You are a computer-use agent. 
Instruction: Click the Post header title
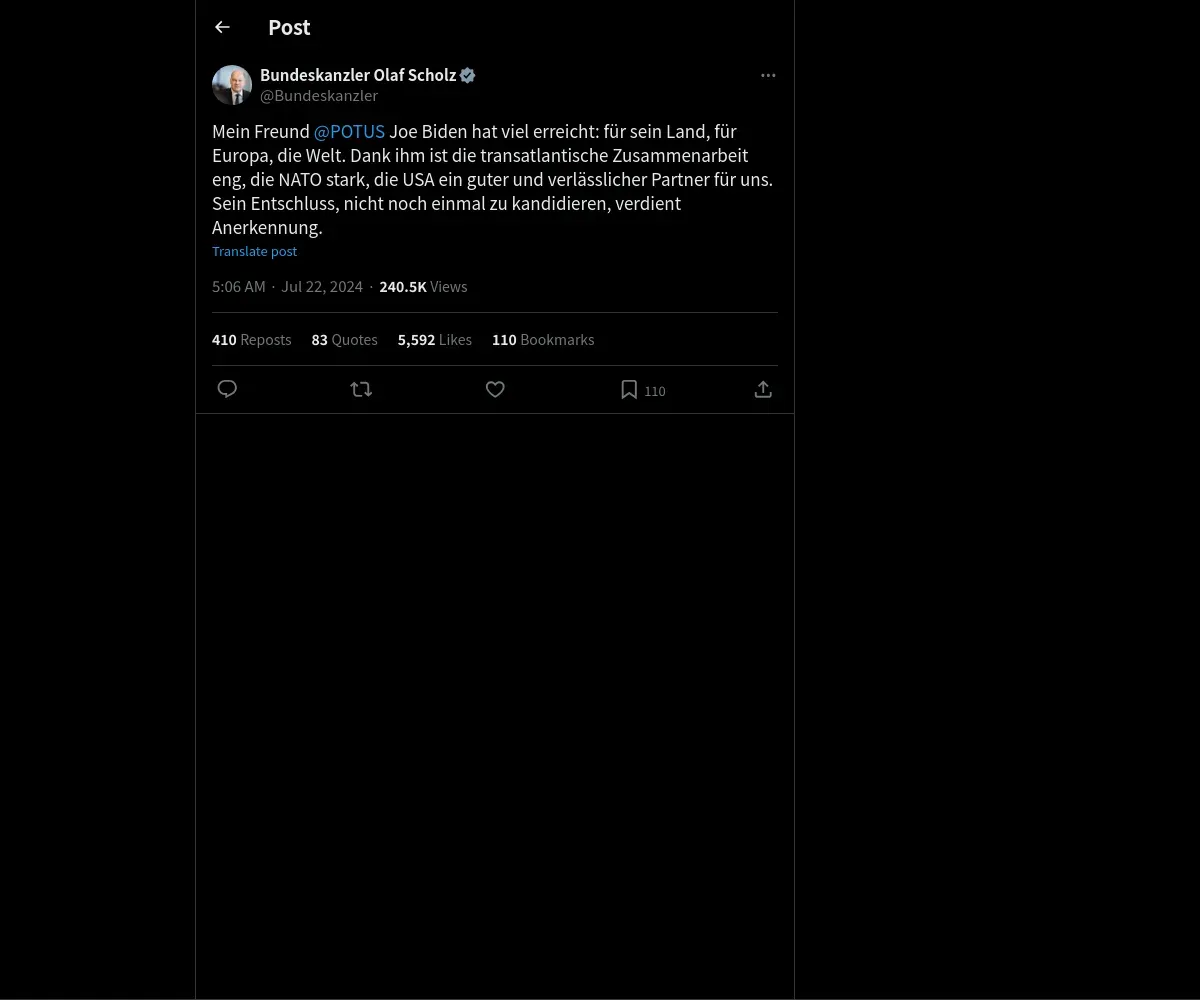click(289, 28)
